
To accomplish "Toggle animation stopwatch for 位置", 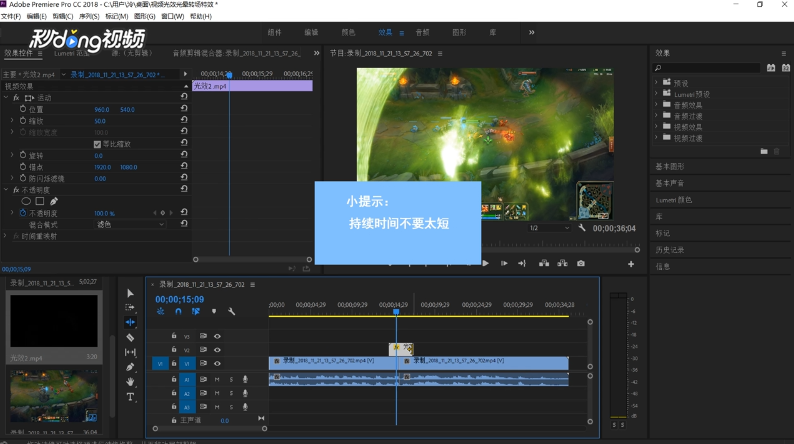I will (x=23, y=109).
